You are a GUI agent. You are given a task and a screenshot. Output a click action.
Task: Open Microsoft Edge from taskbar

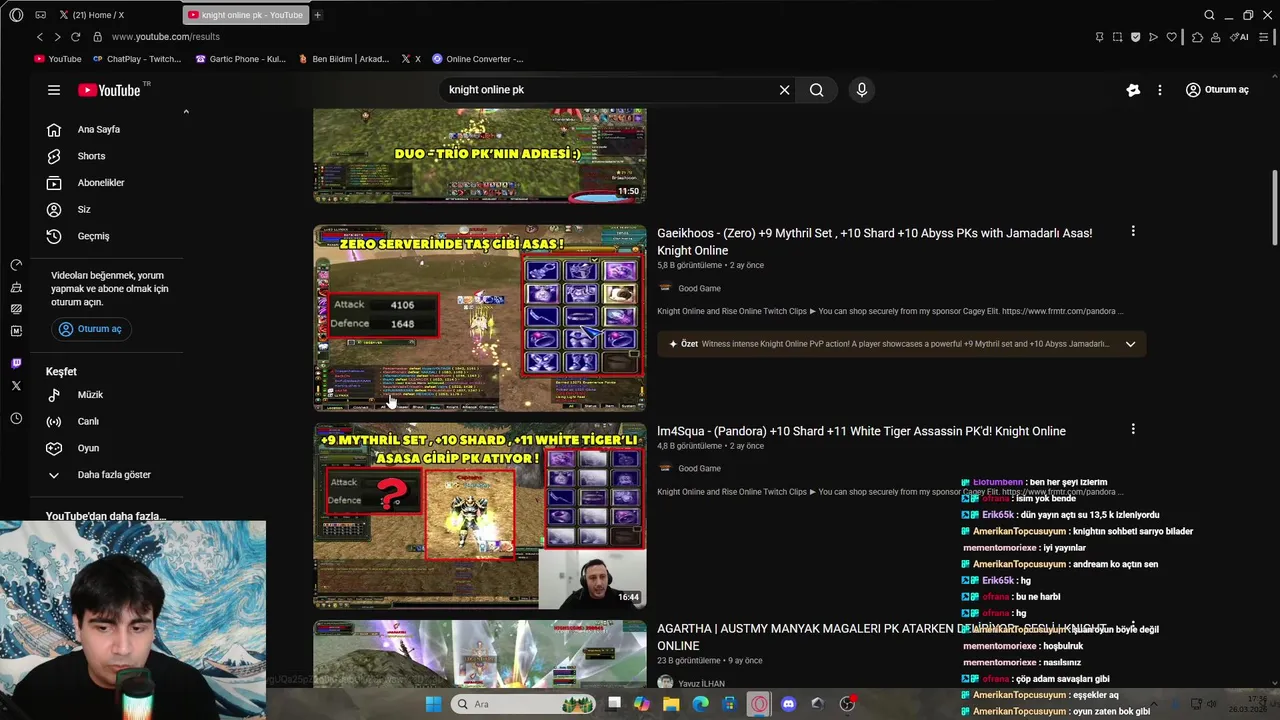pyautogui.click(x=700, y=704)
